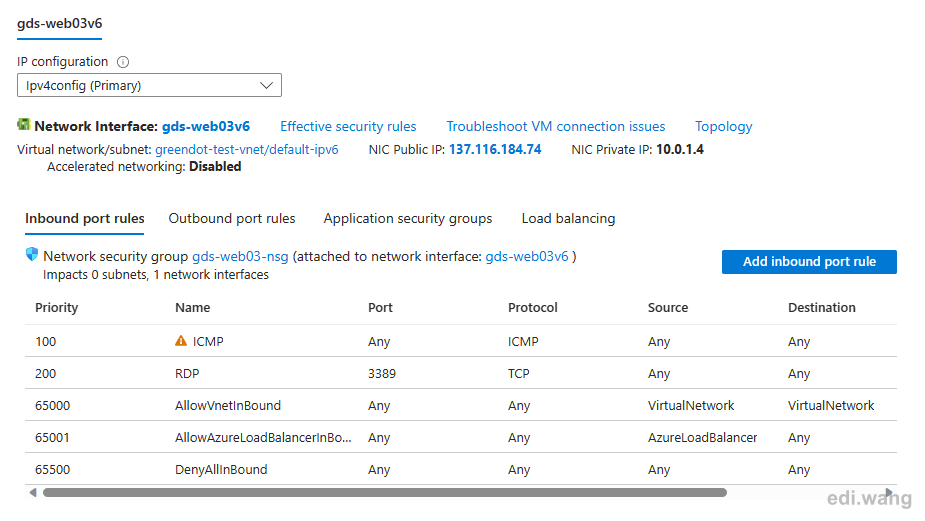
Task: Expand IP configuration list with chevron
Action: (x=267, y=86)
